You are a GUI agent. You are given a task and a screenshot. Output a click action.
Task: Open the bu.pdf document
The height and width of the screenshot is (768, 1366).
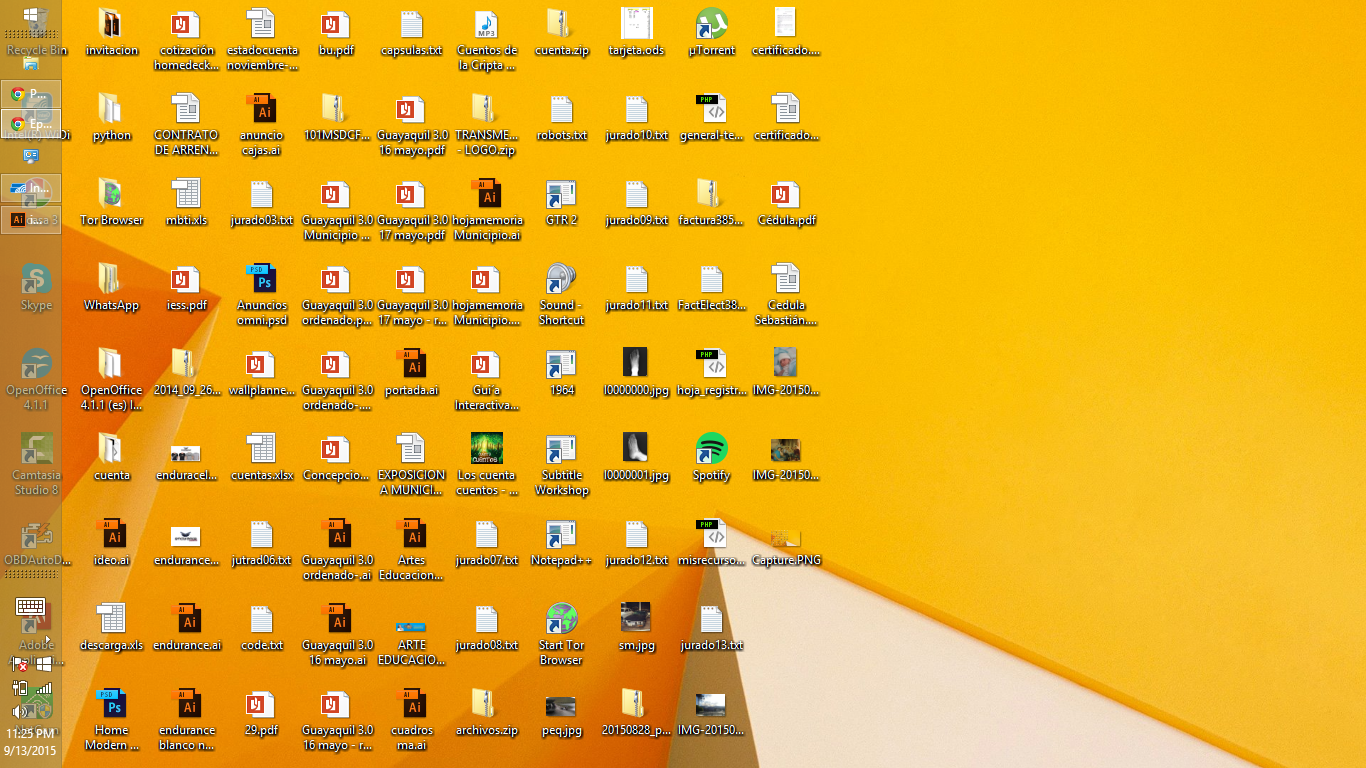[x=337, y=31]
